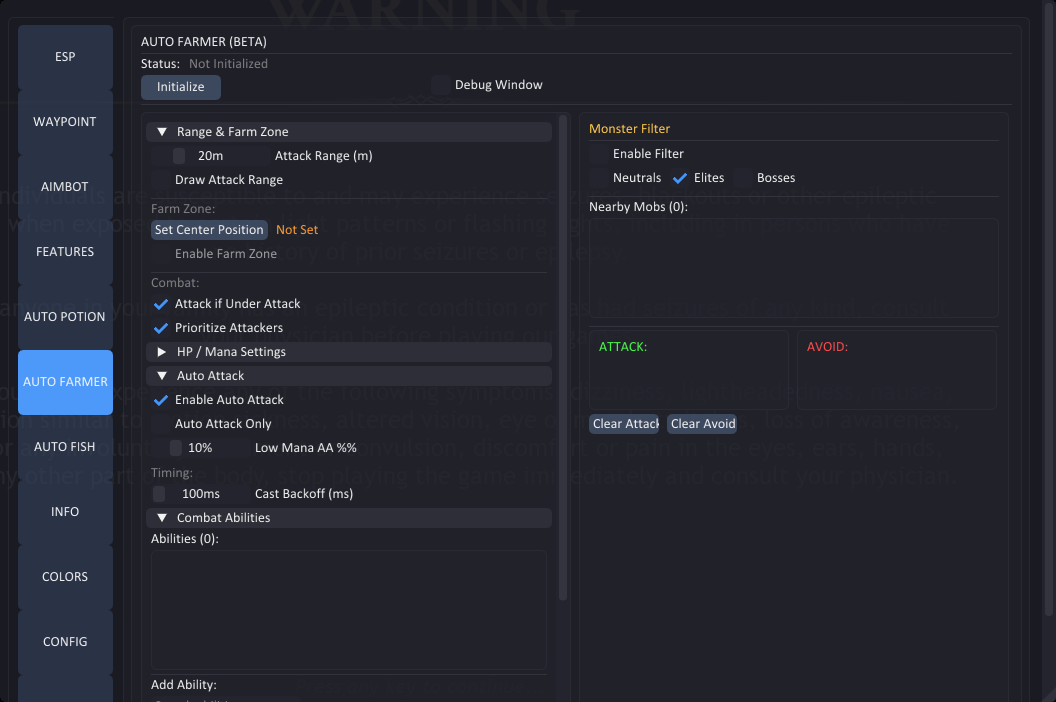The width and height of the screenshot is (1056, 702).
Task: Uncheck Attack if Under Attack
Action: (x=161, y=304)
